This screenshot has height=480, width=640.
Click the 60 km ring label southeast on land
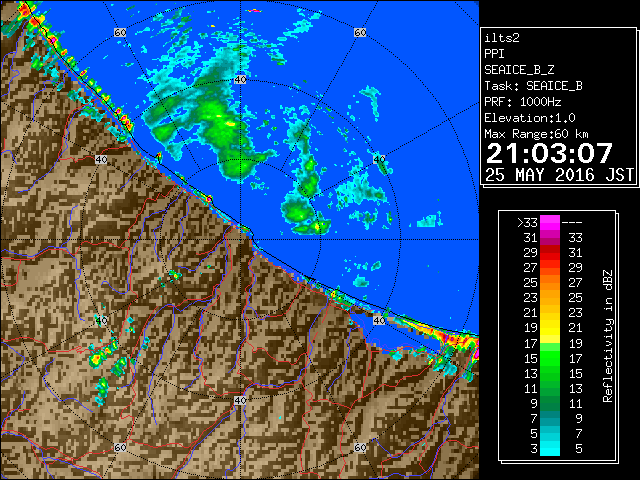(x=360, y=447)
